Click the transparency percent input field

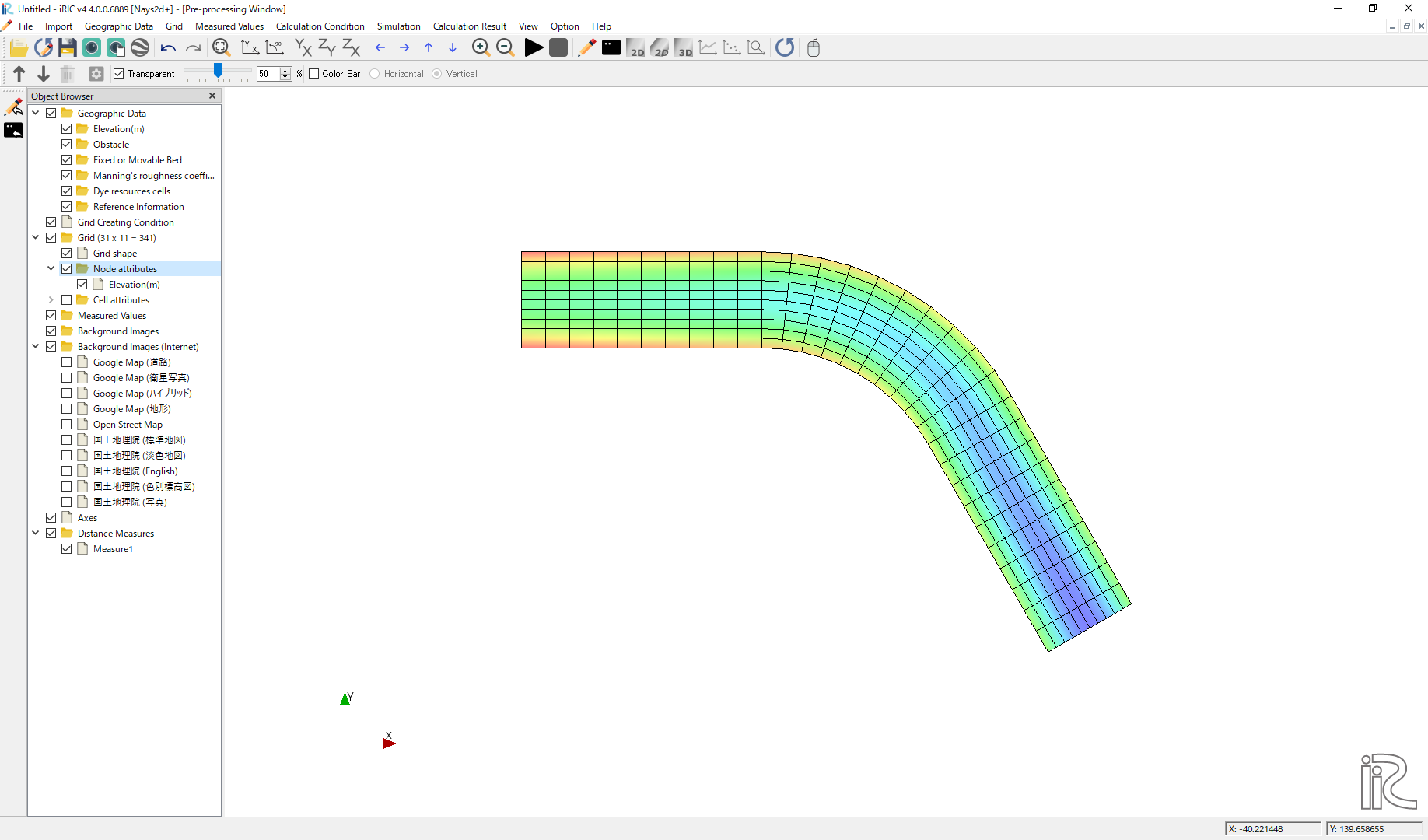[269, 74]
